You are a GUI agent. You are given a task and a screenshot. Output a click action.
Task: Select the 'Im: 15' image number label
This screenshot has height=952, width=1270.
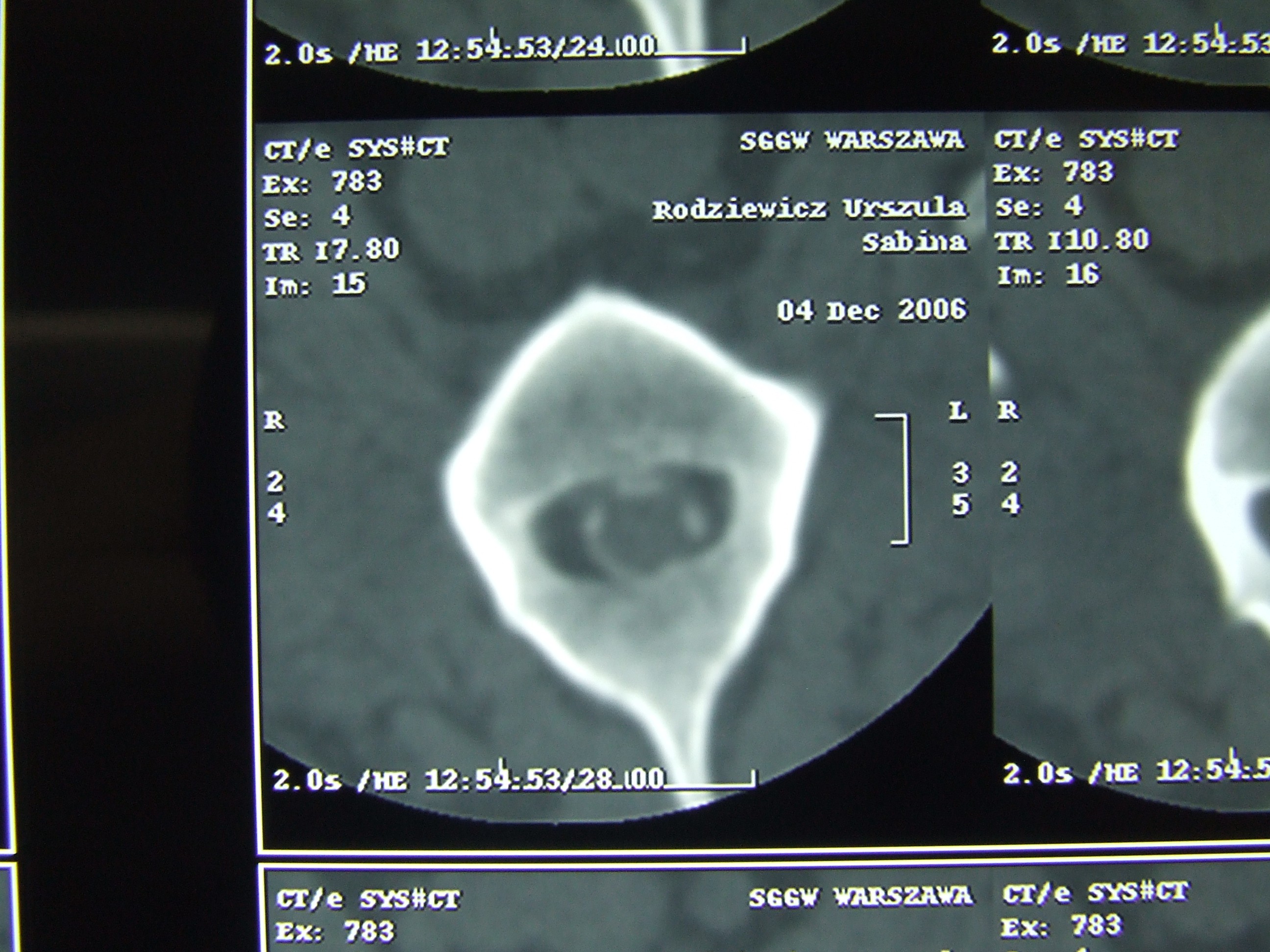(x=315, y=284)
